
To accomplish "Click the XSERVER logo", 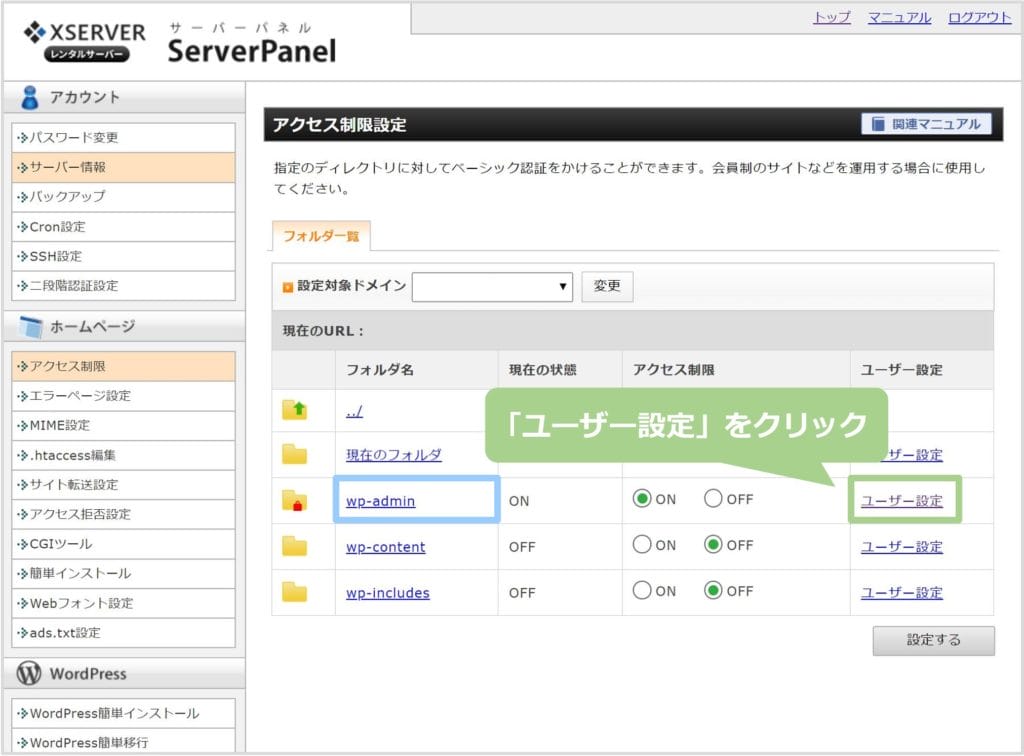I will [84, 40].
